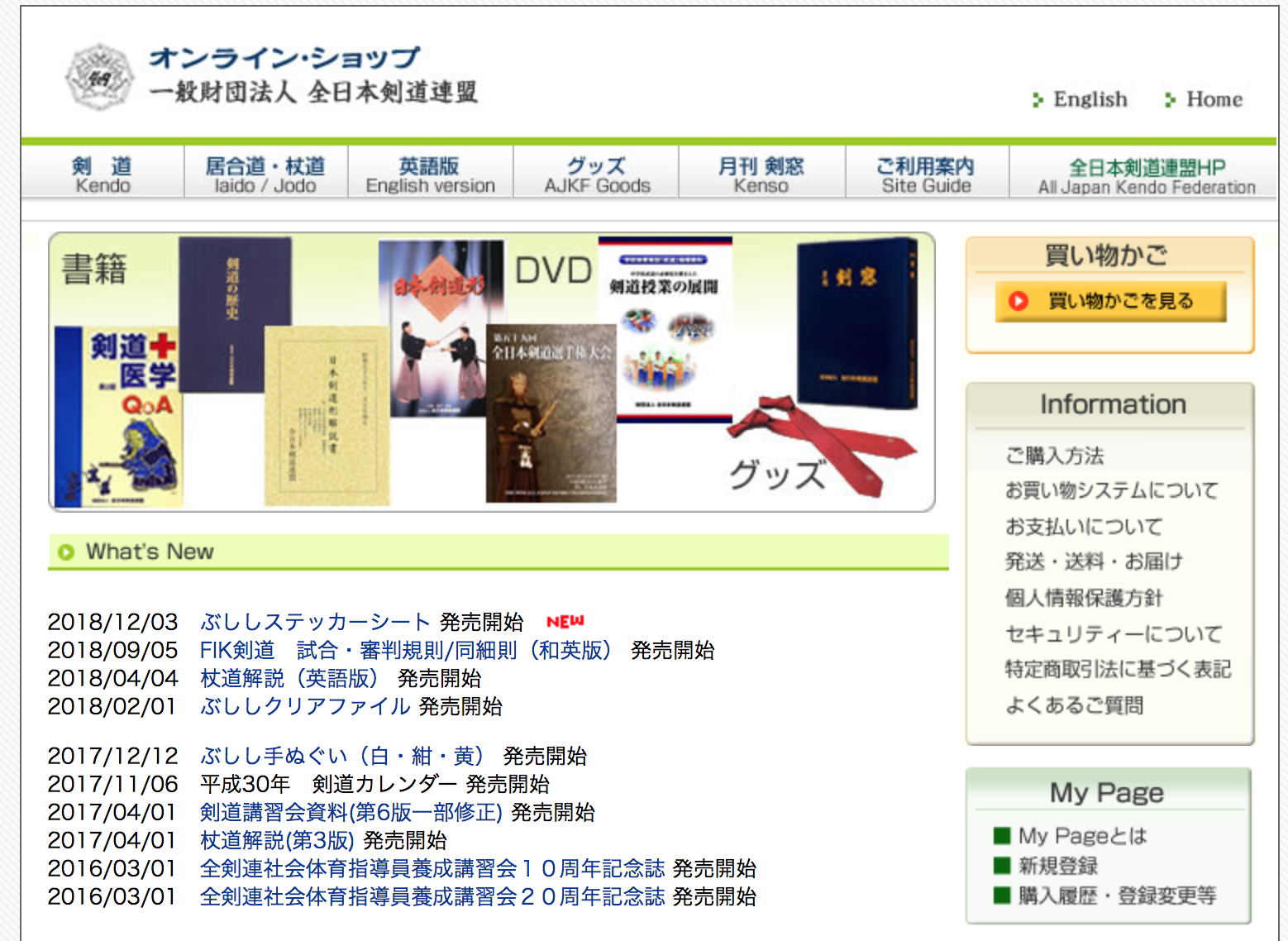This screenshot has width=1288, height=941.
Task: Open よくあるご質問 FAQ link
Action: coord(1074,705)
